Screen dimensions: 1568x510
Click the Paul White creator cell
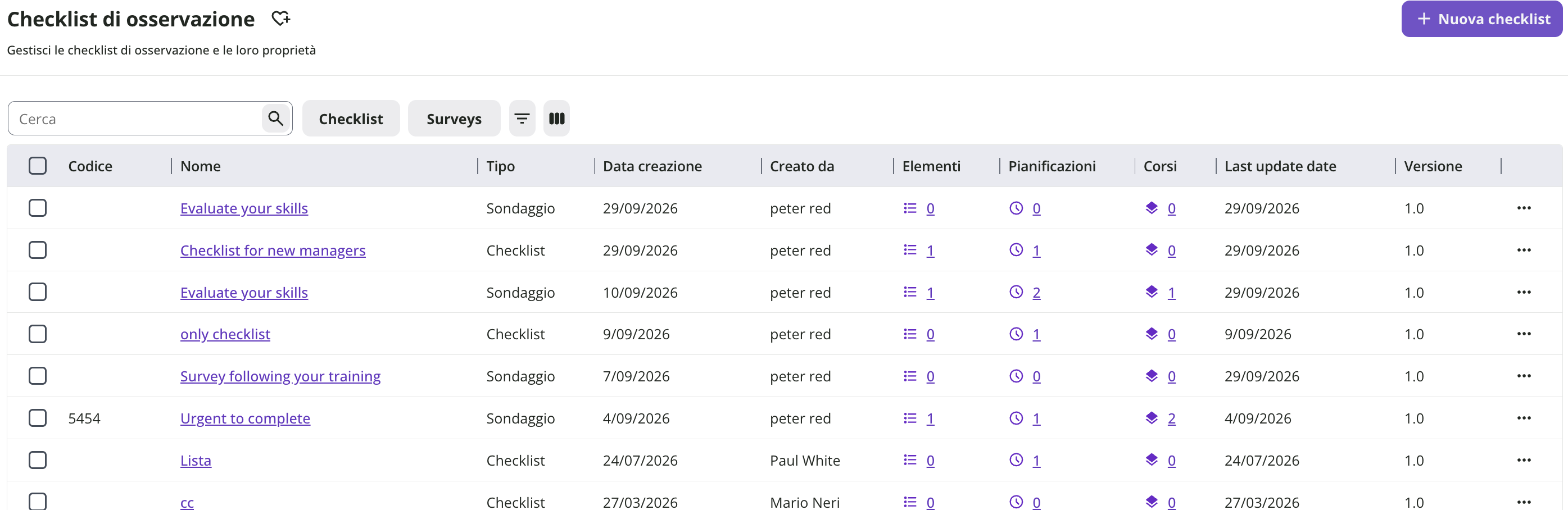click(805, 460)
